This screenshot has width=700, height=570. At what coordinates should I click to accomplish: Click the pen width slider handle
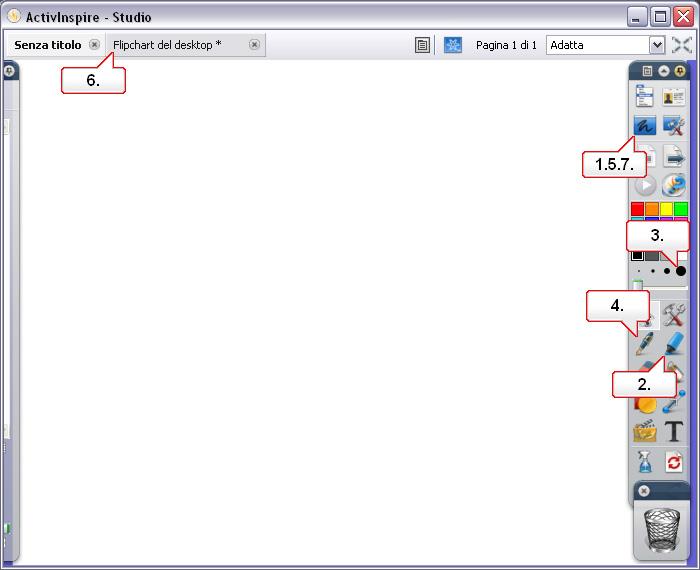[638, 284]
